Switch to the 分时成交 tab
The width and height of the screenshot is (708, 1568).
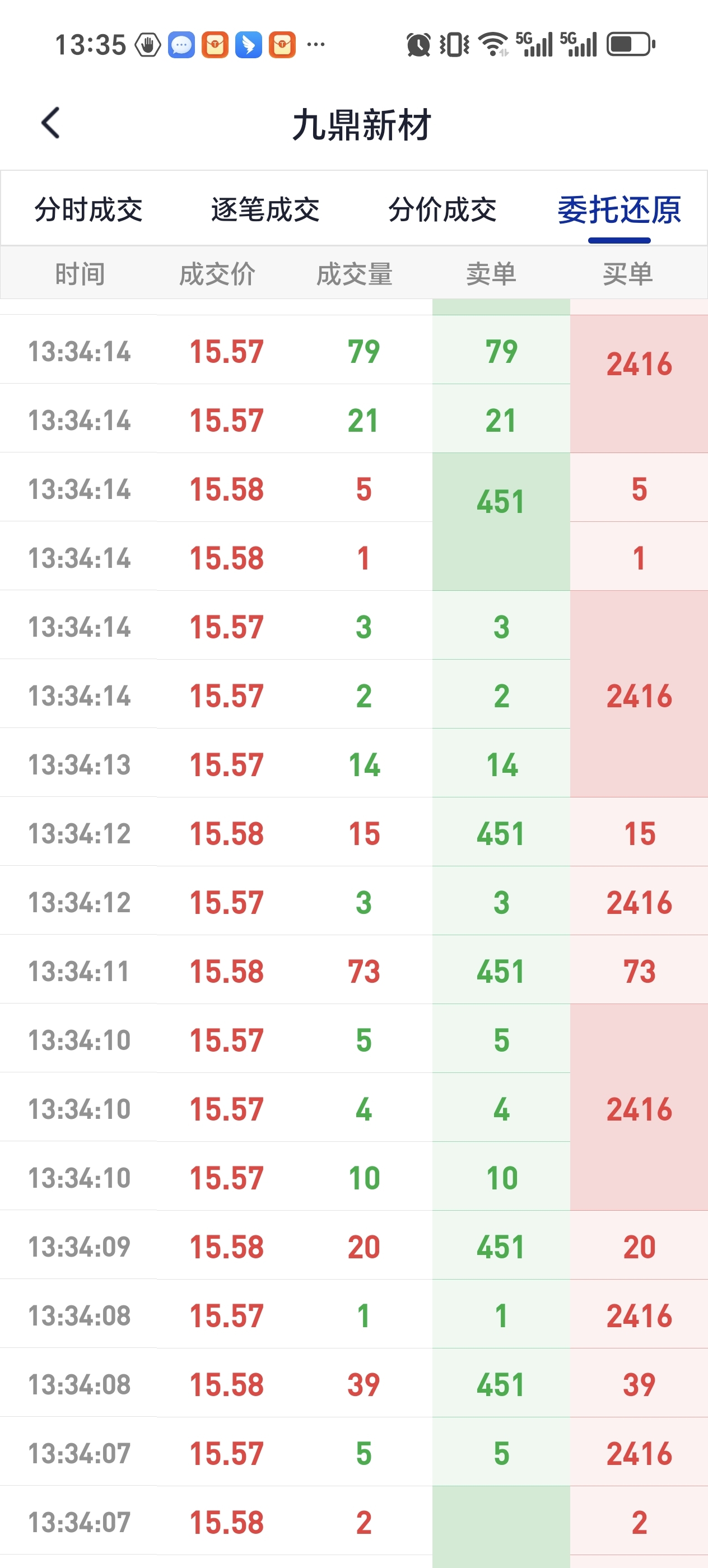point(88,210)
